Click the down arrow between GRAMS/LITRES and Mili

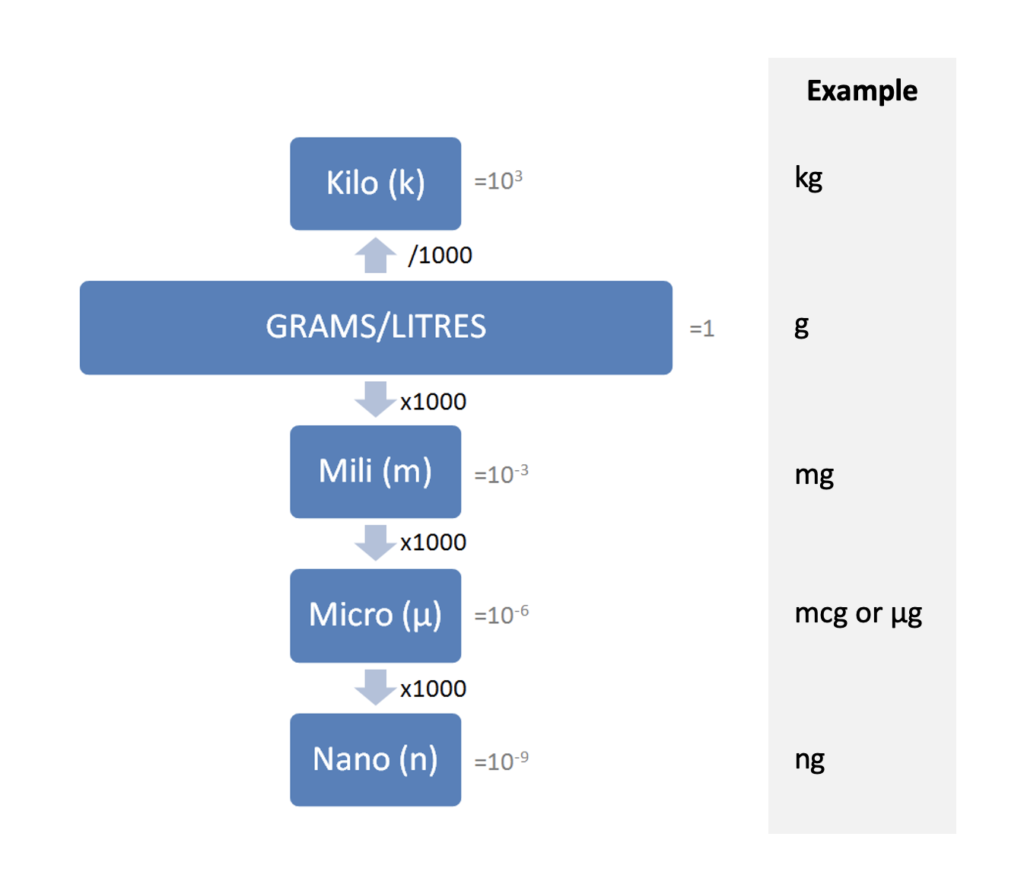tap(375, 399)
